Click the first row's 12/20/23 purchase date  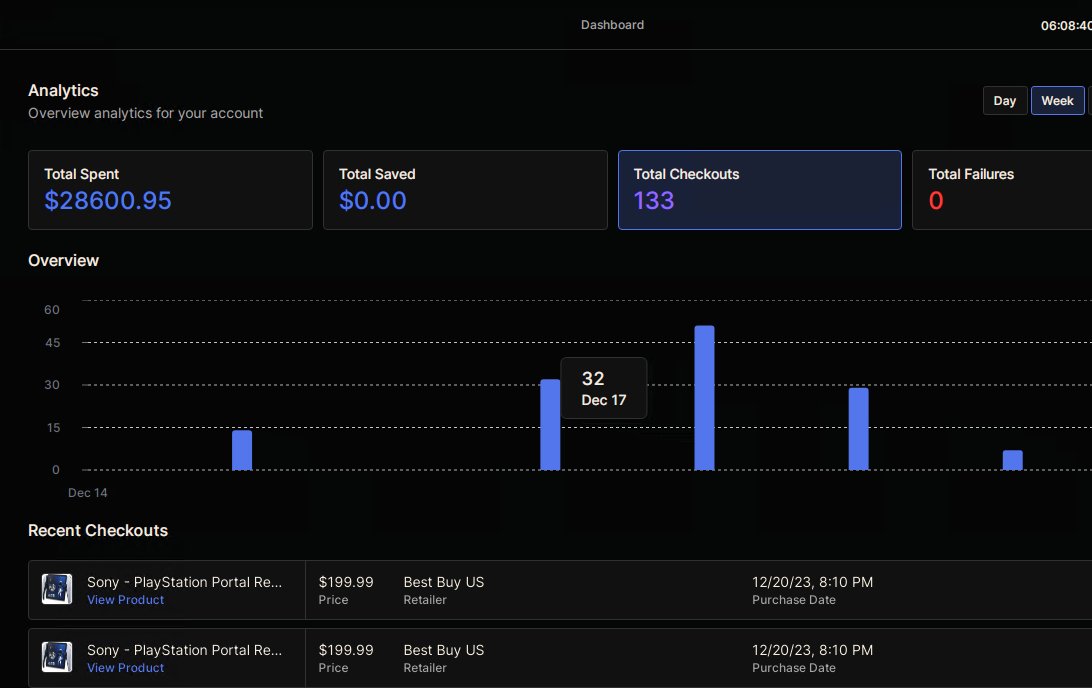[812, 582]
